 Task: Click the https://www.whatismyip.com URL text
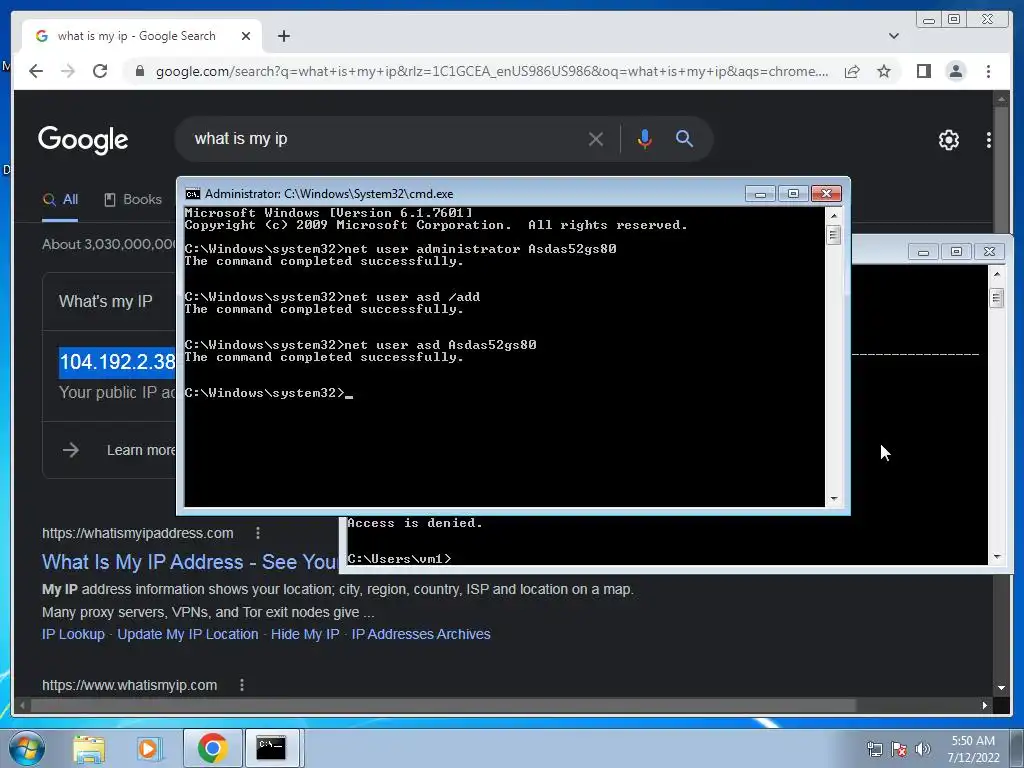129,685
